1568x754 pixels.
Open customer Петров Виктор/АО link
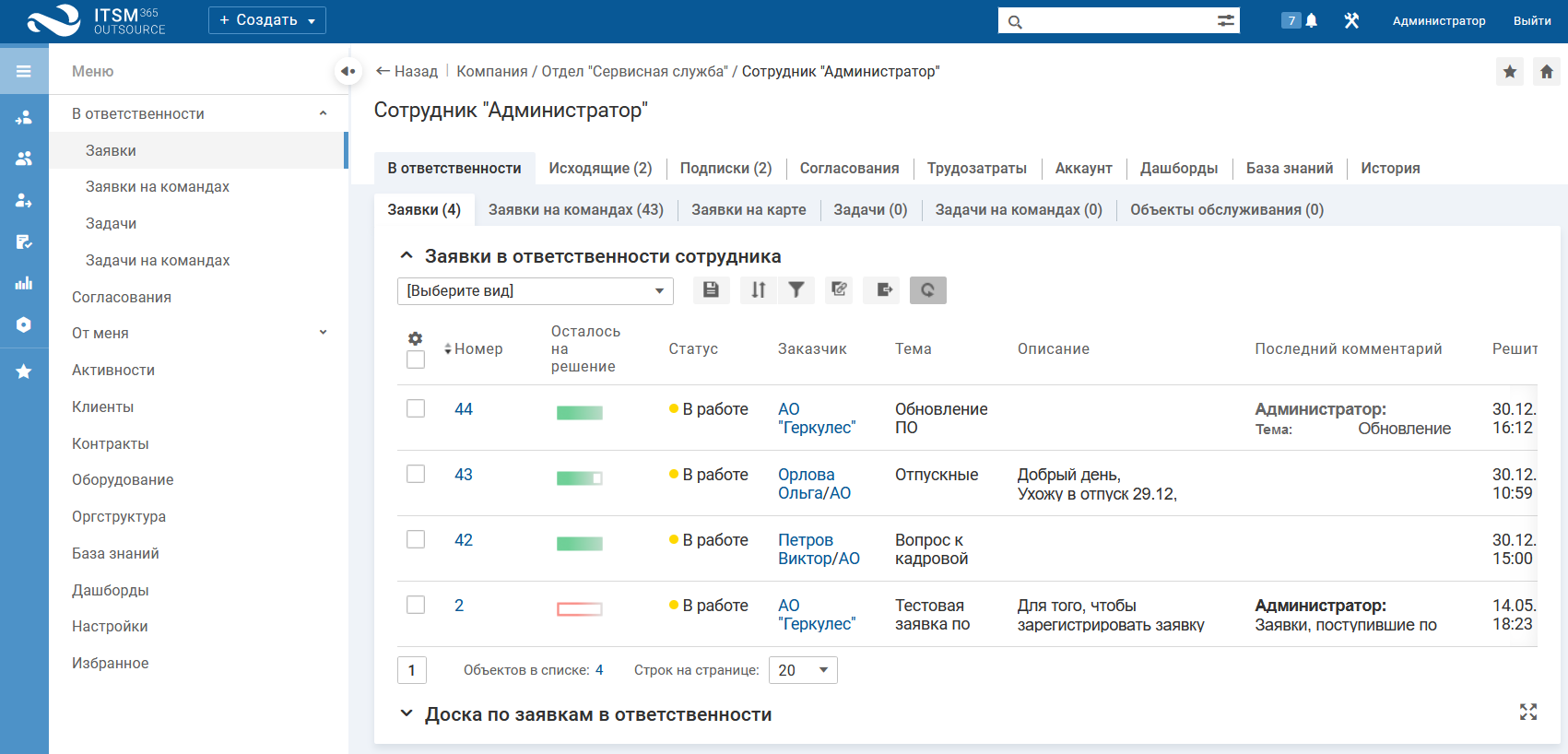(x=819, y=548)
